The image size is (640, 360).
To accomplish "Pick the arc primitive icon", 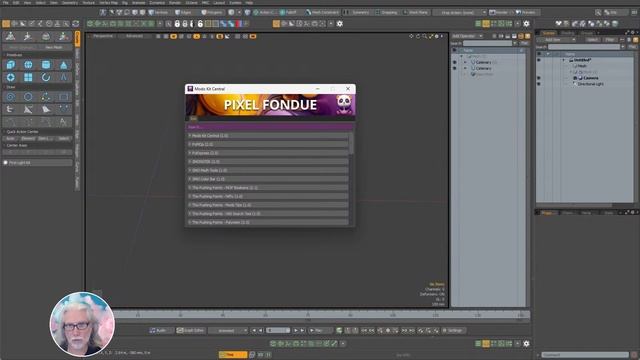I will tap(46, 77).
